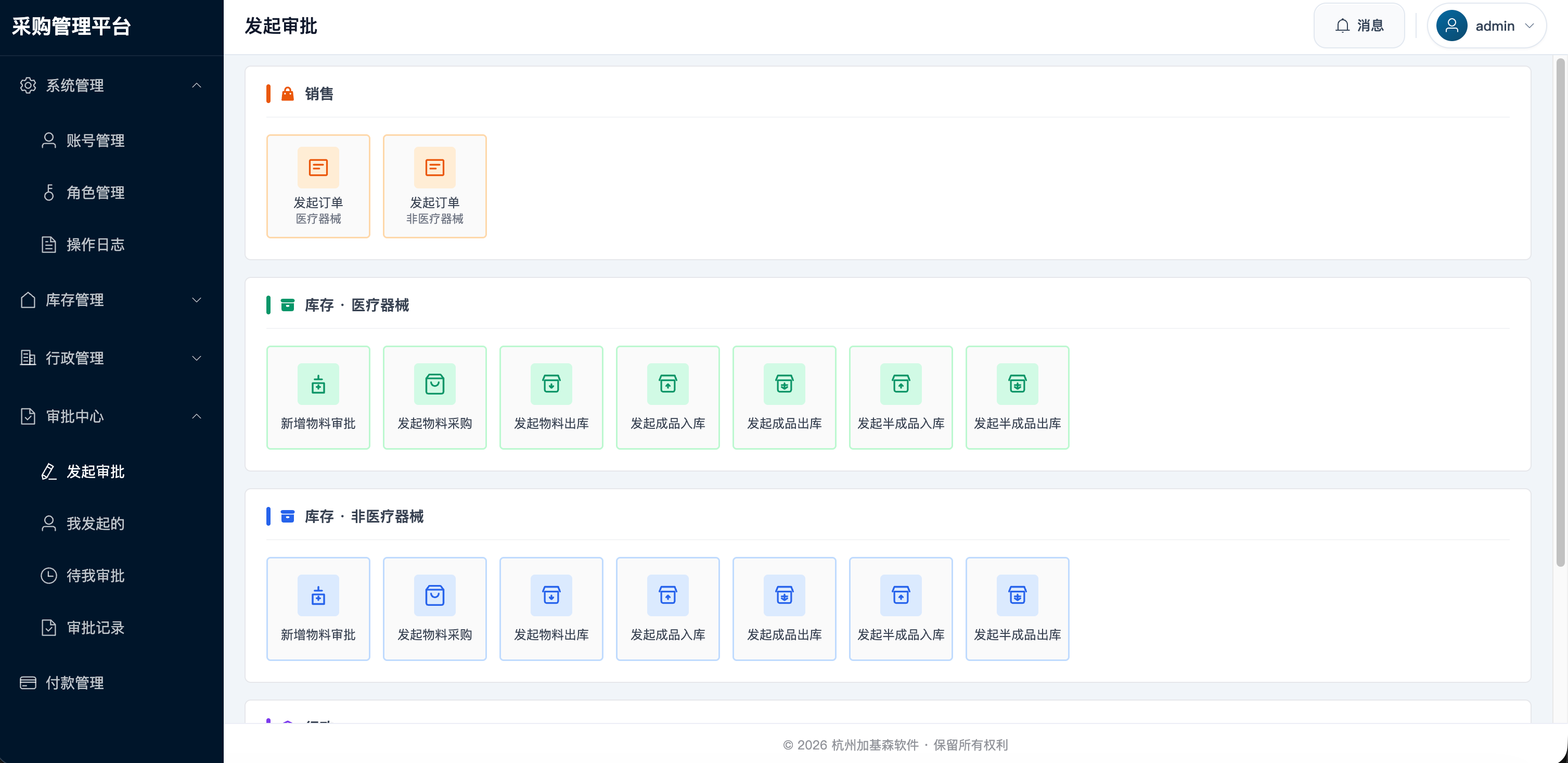Expand the 库存管理 menu chevron
Screen dimensions: 1568x763
(x=197, y=300)
